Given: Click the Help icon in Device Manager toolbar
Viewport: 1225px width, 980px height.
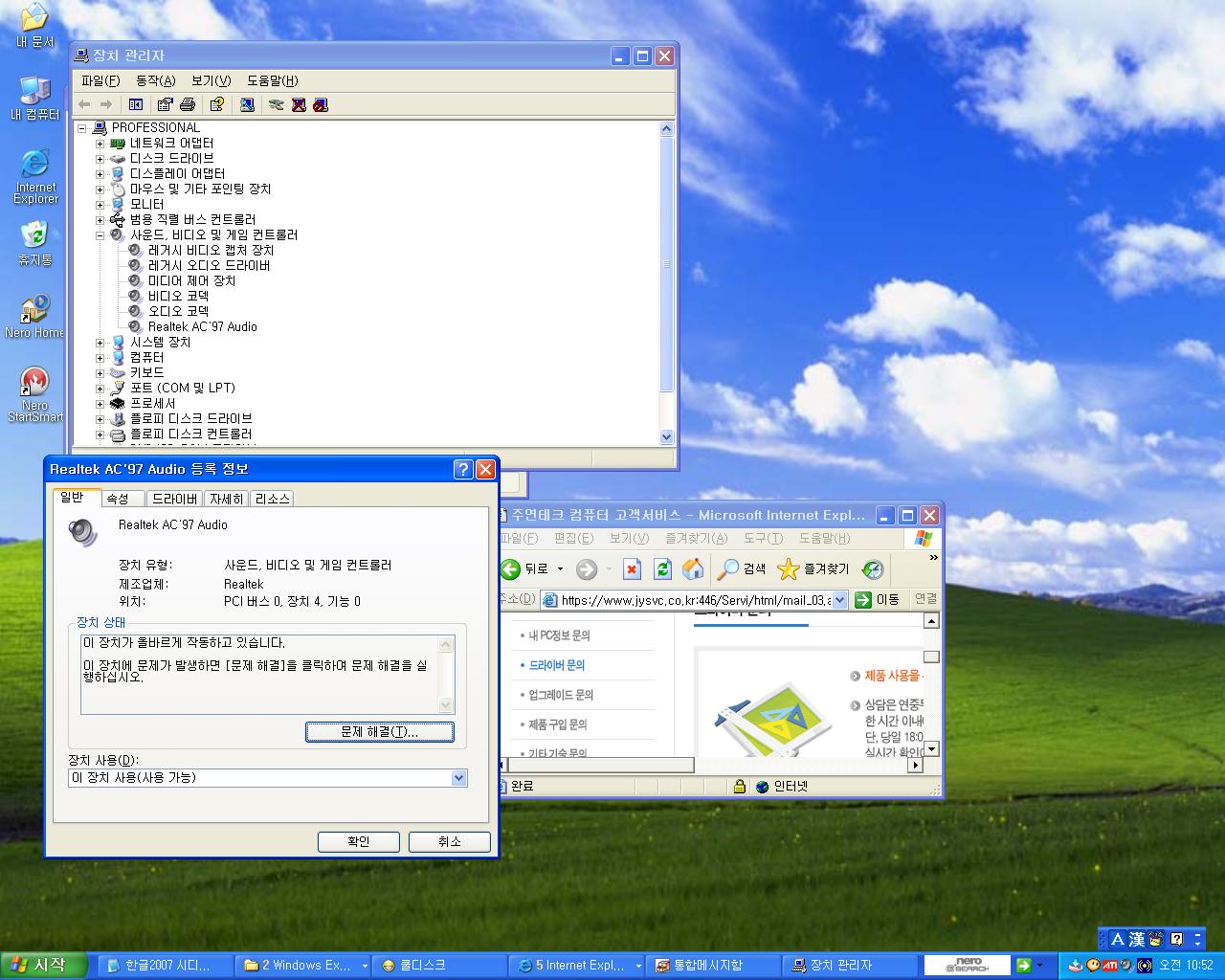Looking at the screenshot, I should (217, 104).
